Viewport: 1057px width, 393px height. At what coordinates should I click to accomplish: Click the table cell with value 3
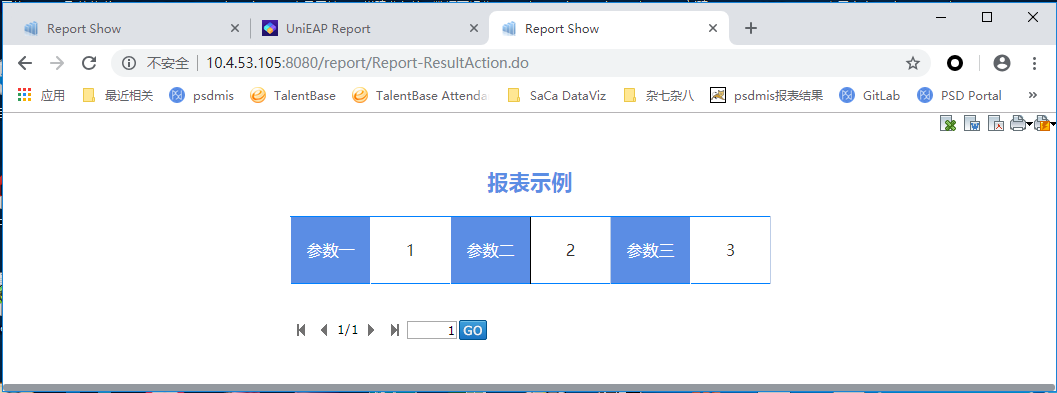(730, 250)
